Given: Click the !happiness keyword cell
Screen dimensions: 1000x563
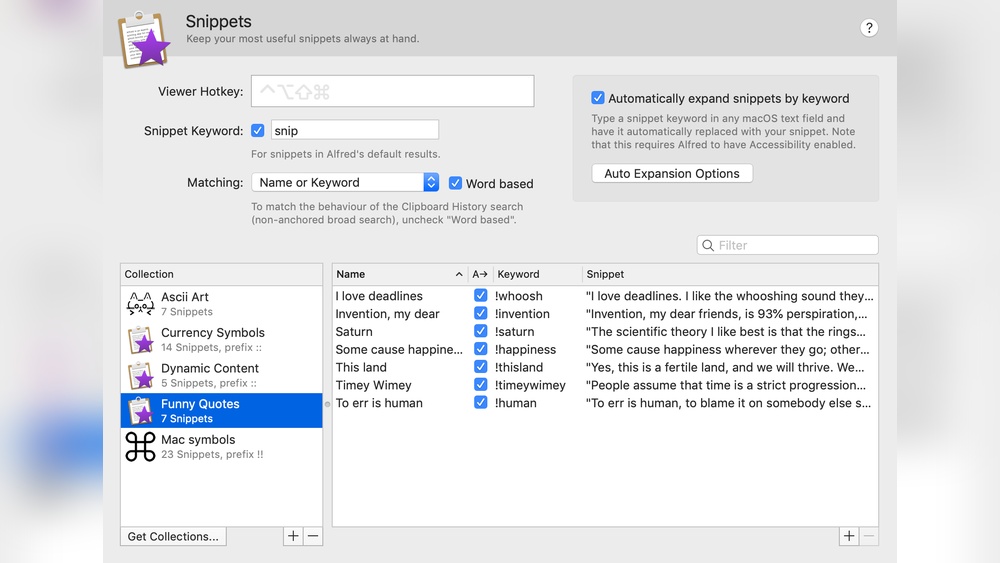Looking at the screenshot, I should click(x=525, y=349).
